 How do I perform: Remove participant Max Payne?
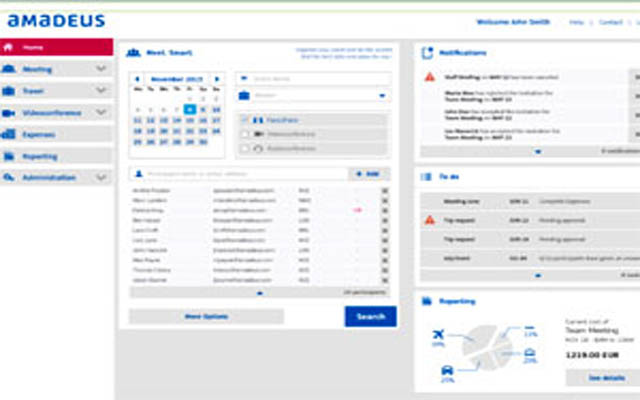click(x=384, y=260)
